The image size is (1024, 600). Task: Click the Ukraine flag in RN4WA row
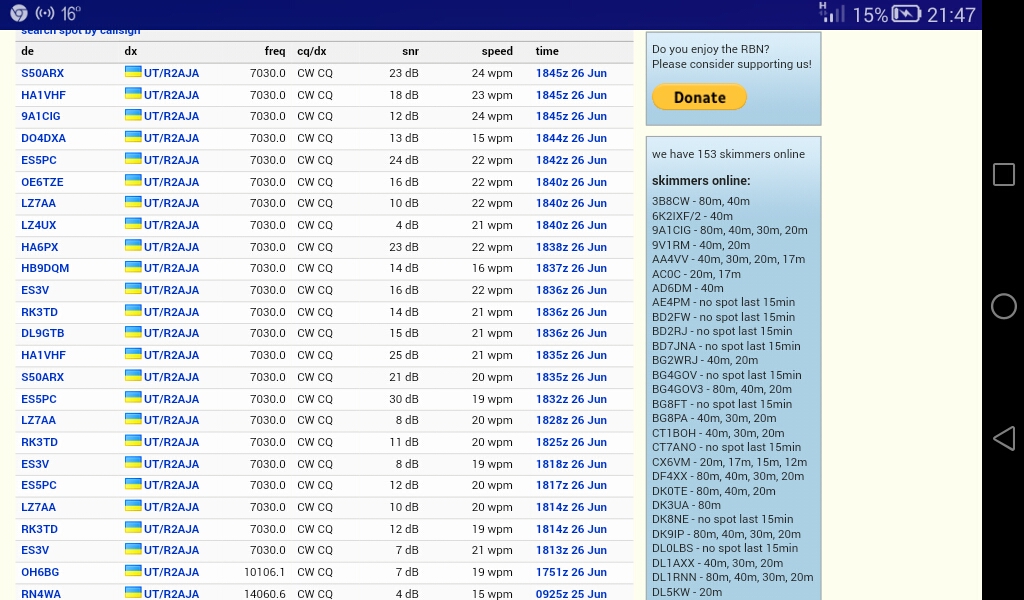point(133,592)
